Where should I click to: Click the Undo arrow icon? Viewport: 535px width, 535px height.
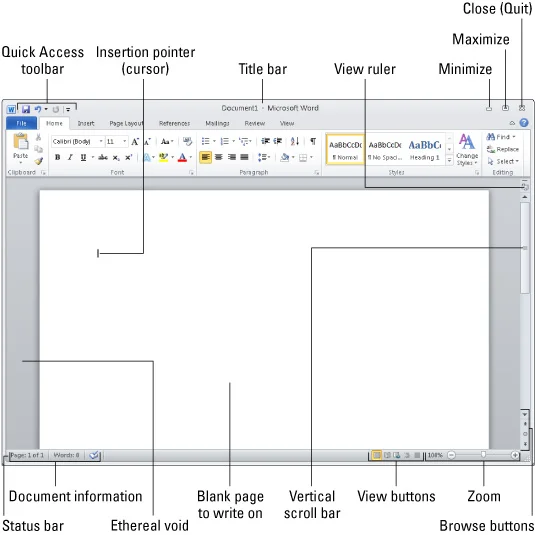(x=38, y=109)
